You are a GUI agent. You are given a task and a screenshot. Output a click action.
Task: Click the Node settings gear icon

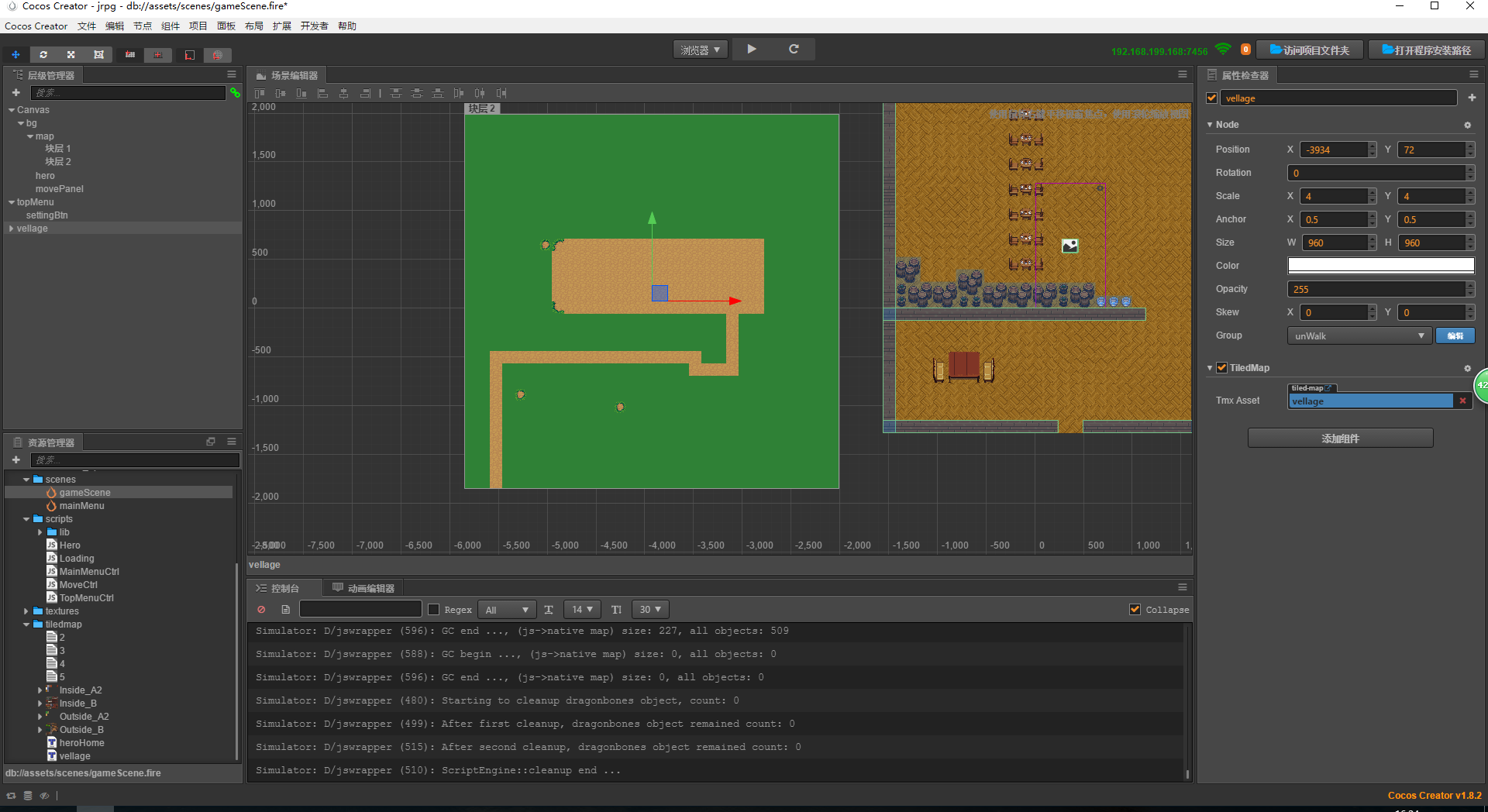tap(1467, 125)
